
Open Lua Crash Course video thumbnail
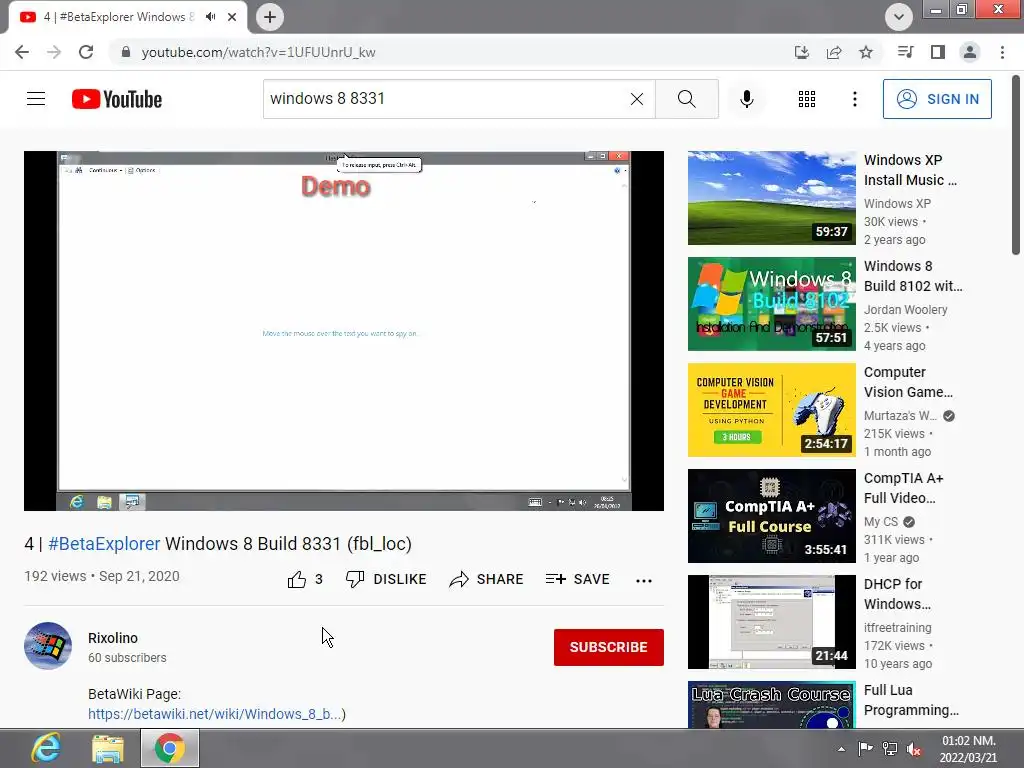pos(771,705)
